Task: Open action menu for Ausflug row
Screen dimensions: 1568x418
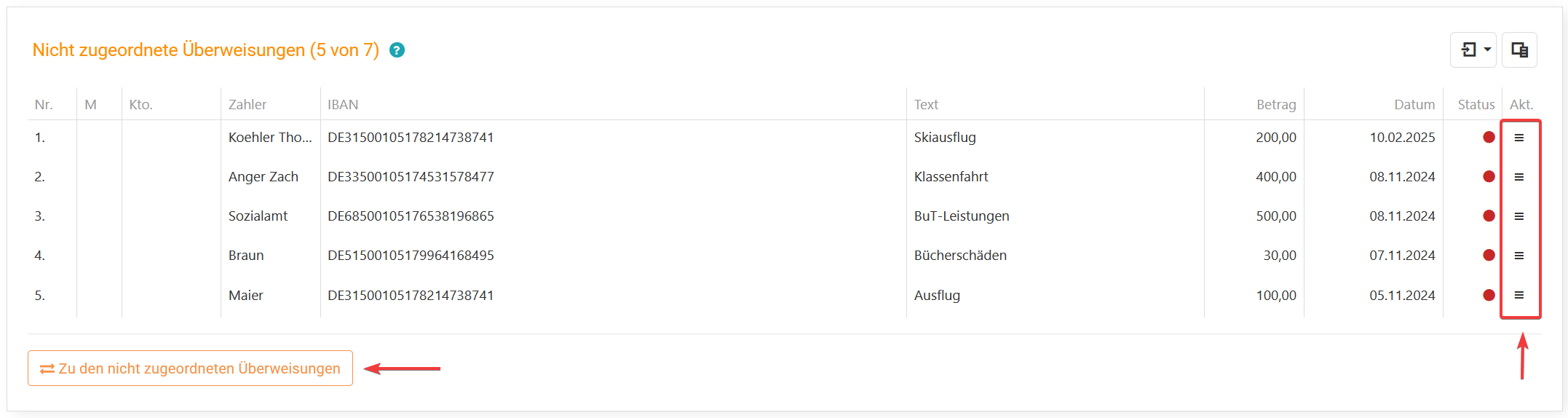Action: (1519, 295)
